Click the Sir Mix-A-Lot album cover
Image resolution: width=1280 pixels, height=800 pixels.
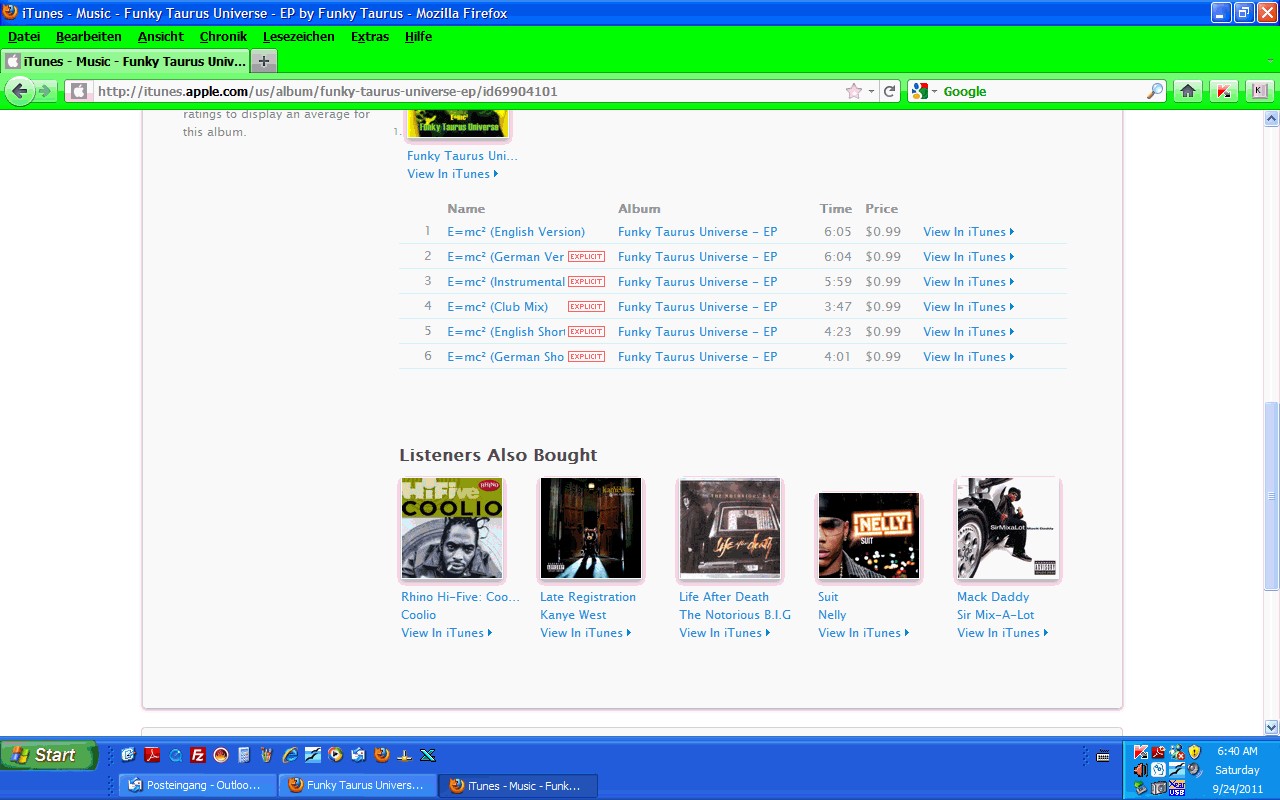click(1008, 528)
